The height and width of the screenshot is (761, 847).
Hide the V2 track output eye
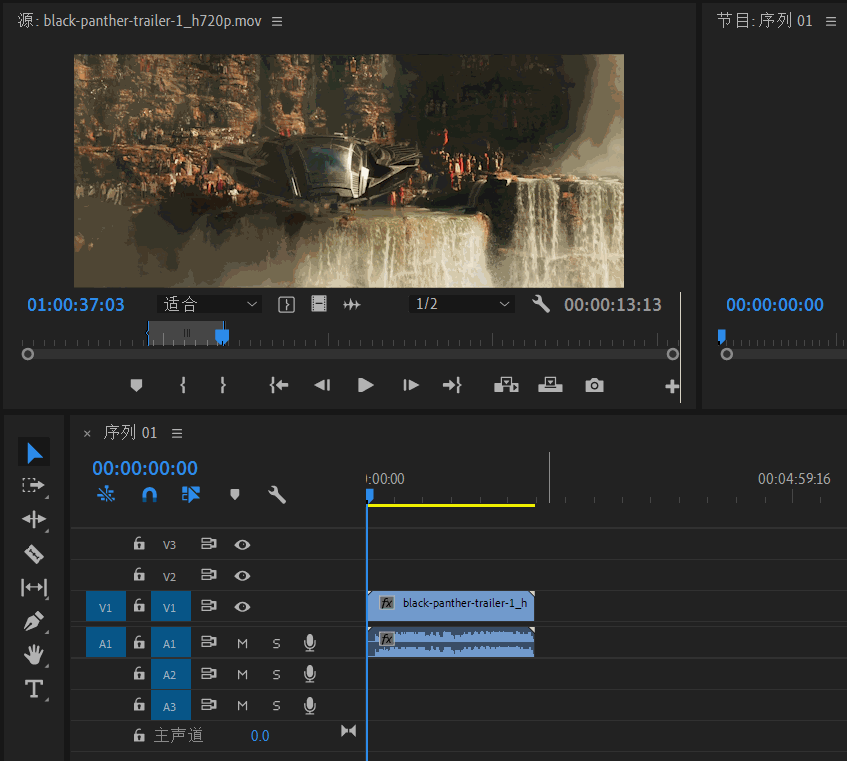(242, 576)
